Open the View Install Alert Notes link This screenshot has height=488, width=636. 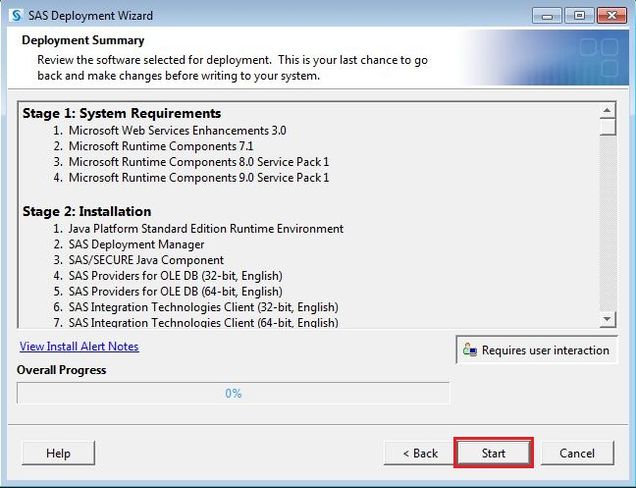tap(79, 346)
